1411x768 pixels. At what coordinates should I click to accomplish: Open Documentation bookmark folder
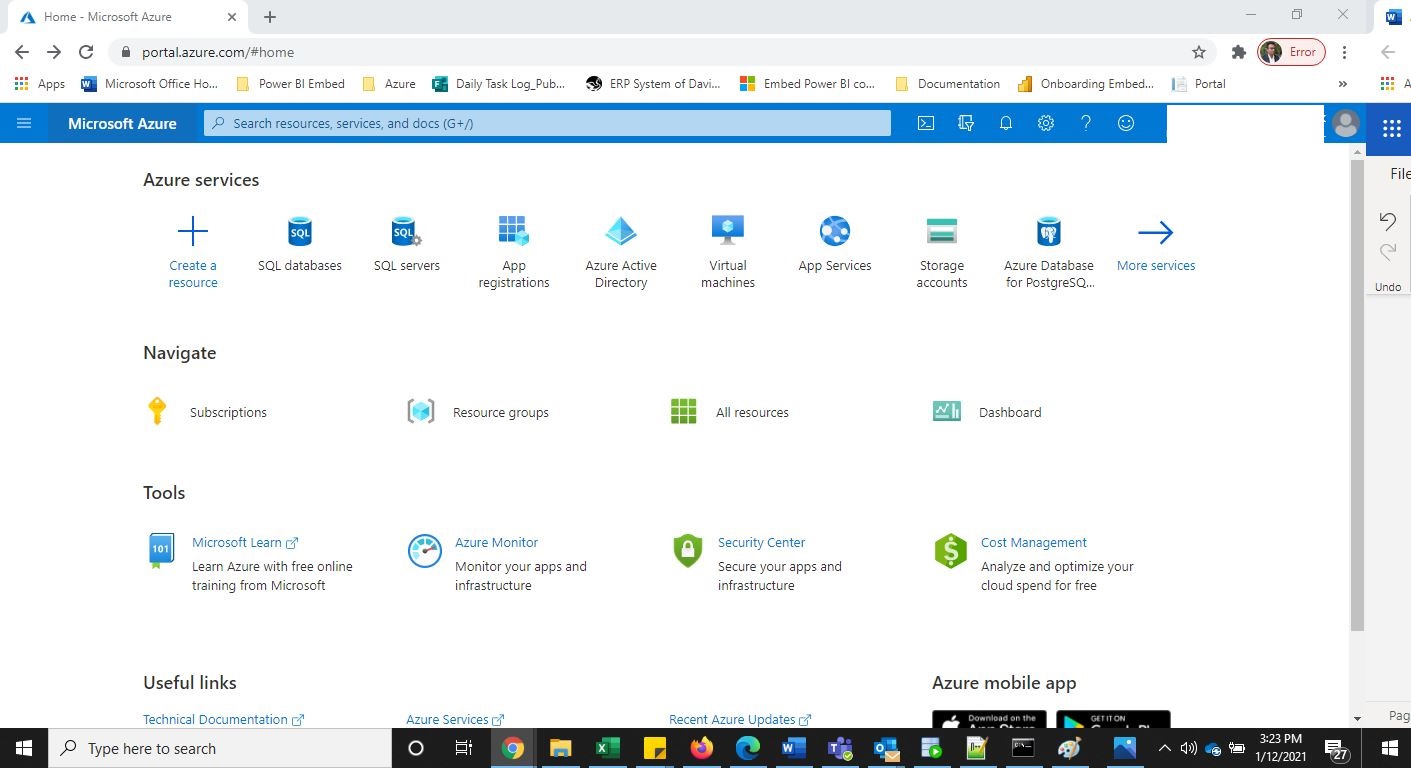coord(948,84)
